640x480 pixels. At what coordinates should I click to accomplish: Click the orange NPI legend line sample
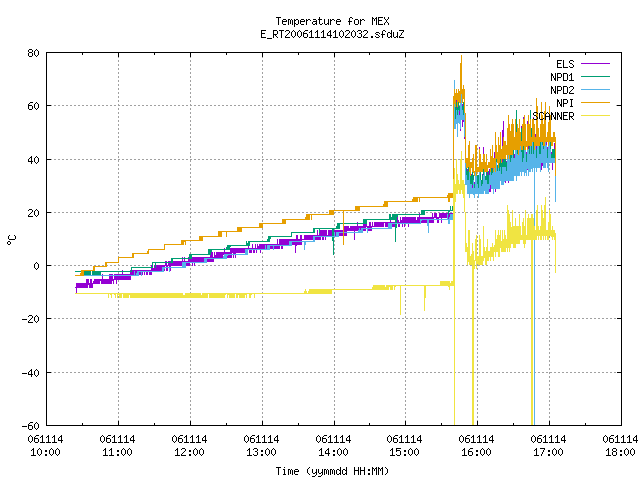(595, 103)
